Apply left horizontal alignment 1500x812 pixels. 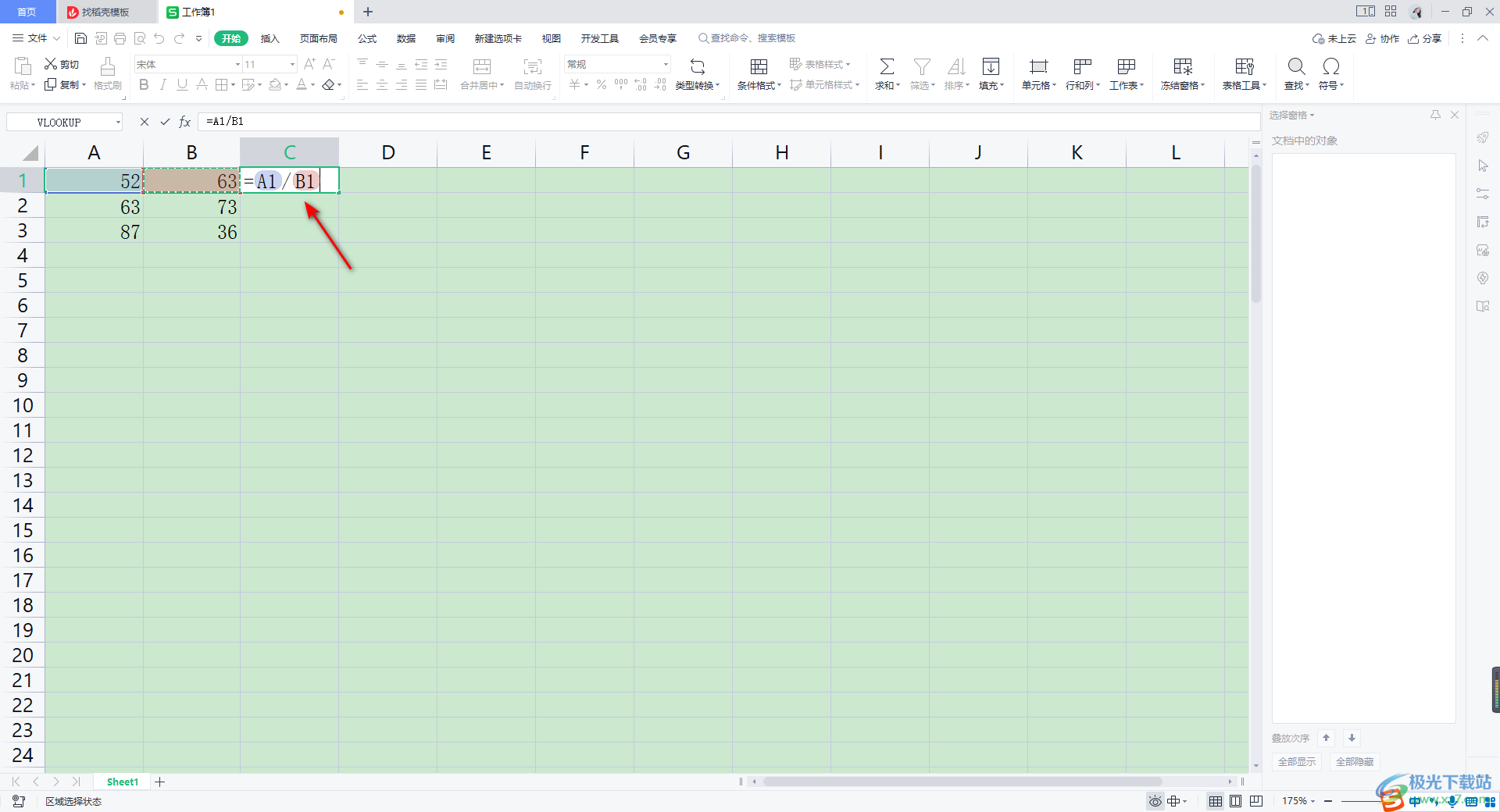click(362, 85)
